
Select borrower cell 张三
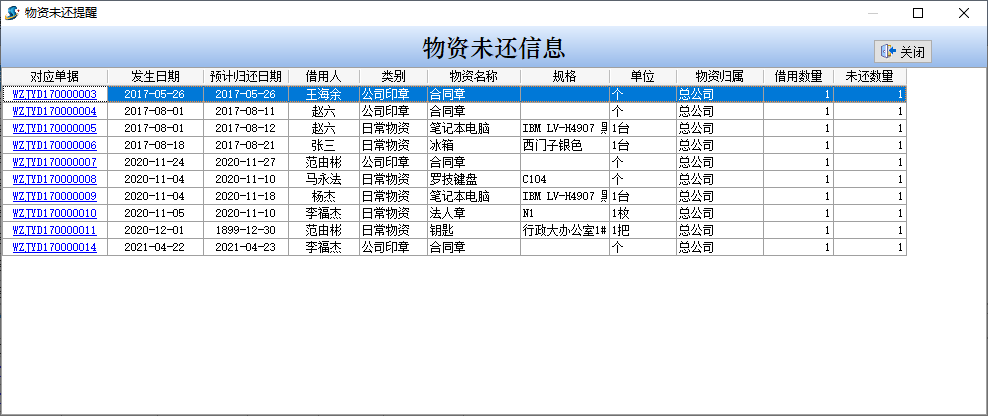(x=323, y=145)
